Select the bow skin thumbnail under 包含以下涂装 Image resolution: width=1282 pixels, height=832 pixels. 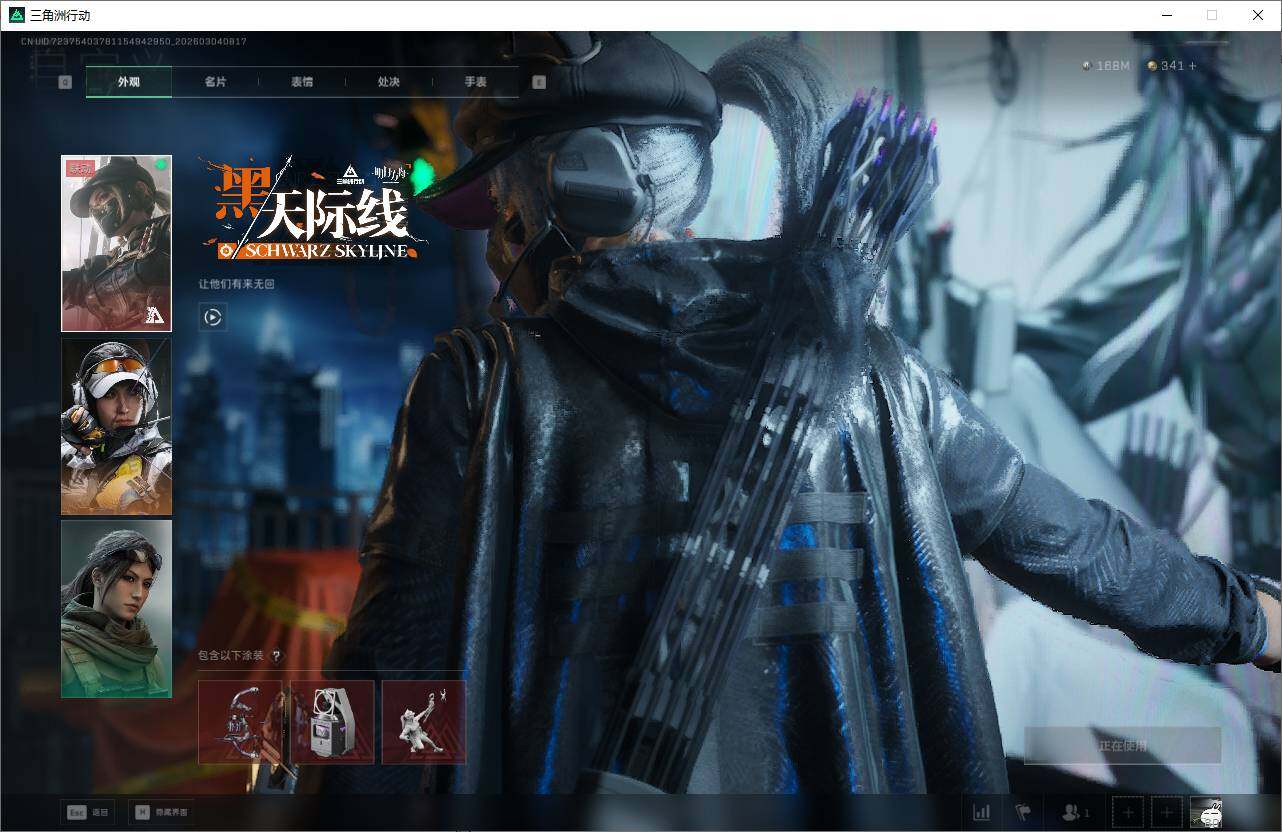coord(240,722)
